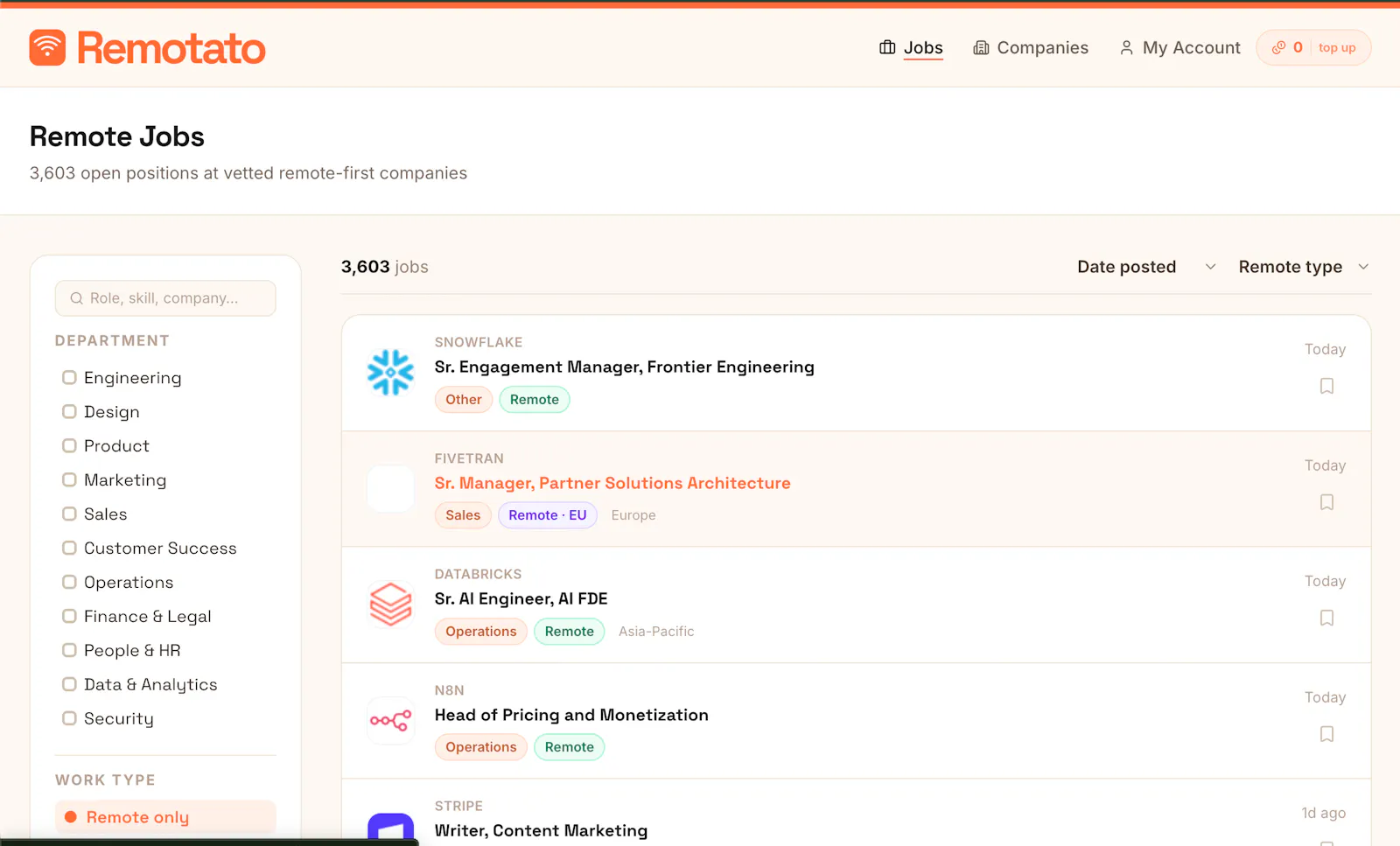Viewport: 1400px width, 846px height.
Task: Click the n8n company logo
Action: (390, 721)
